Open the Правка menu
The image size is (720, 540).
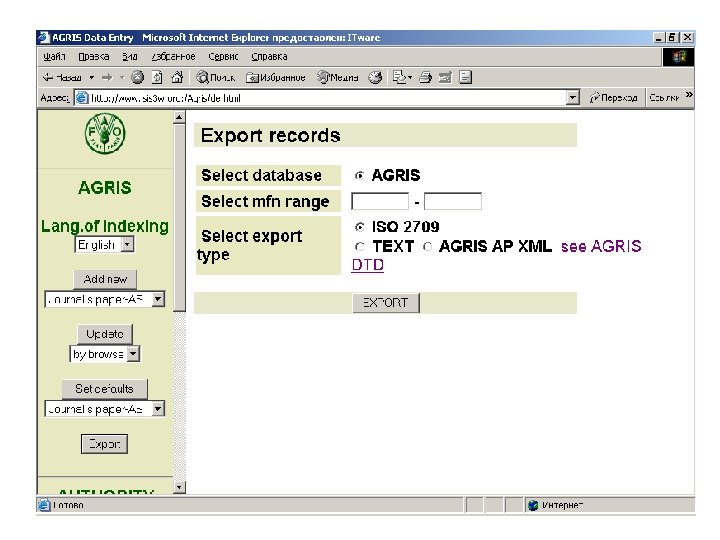pos(94,56)
